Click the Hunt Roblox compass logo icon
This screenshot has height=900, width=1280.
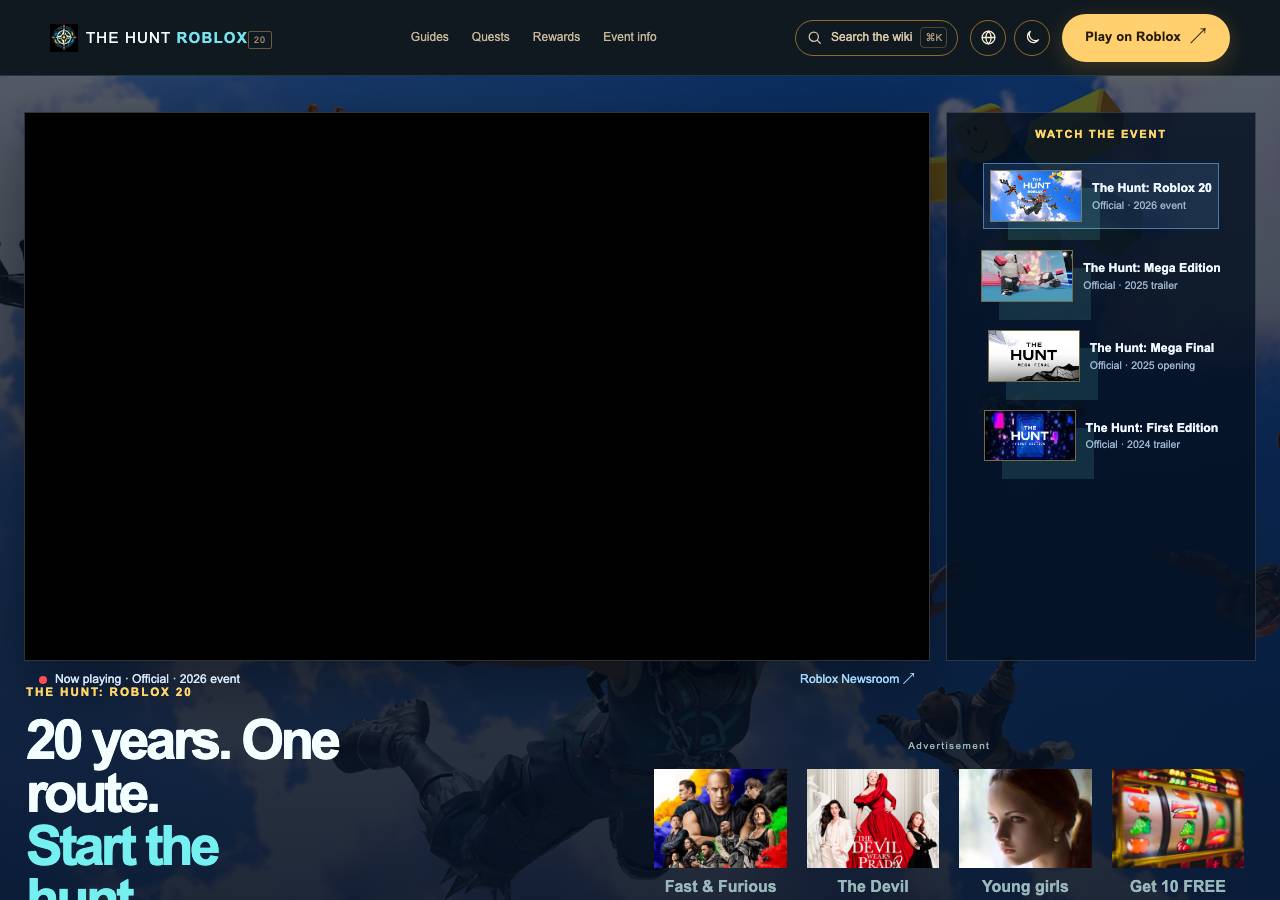pos(64,38)
